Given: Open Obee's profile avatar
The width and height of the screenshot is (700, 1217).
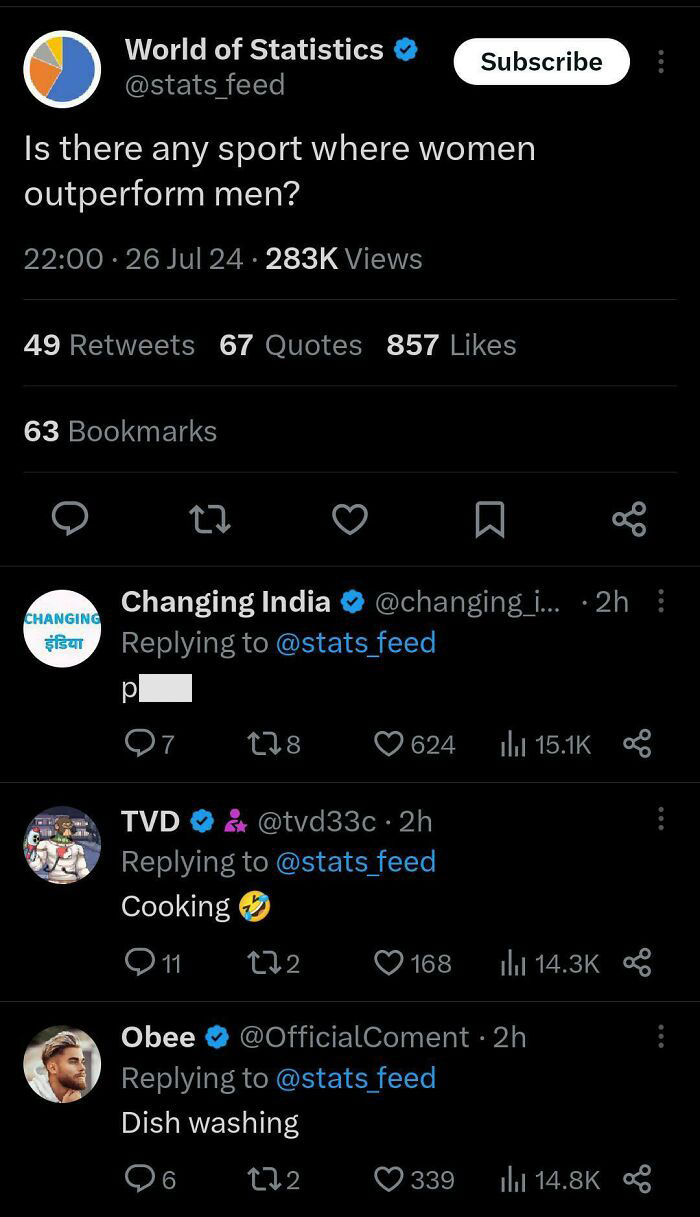Looking at the screenshot, I should coord(62,1065).
